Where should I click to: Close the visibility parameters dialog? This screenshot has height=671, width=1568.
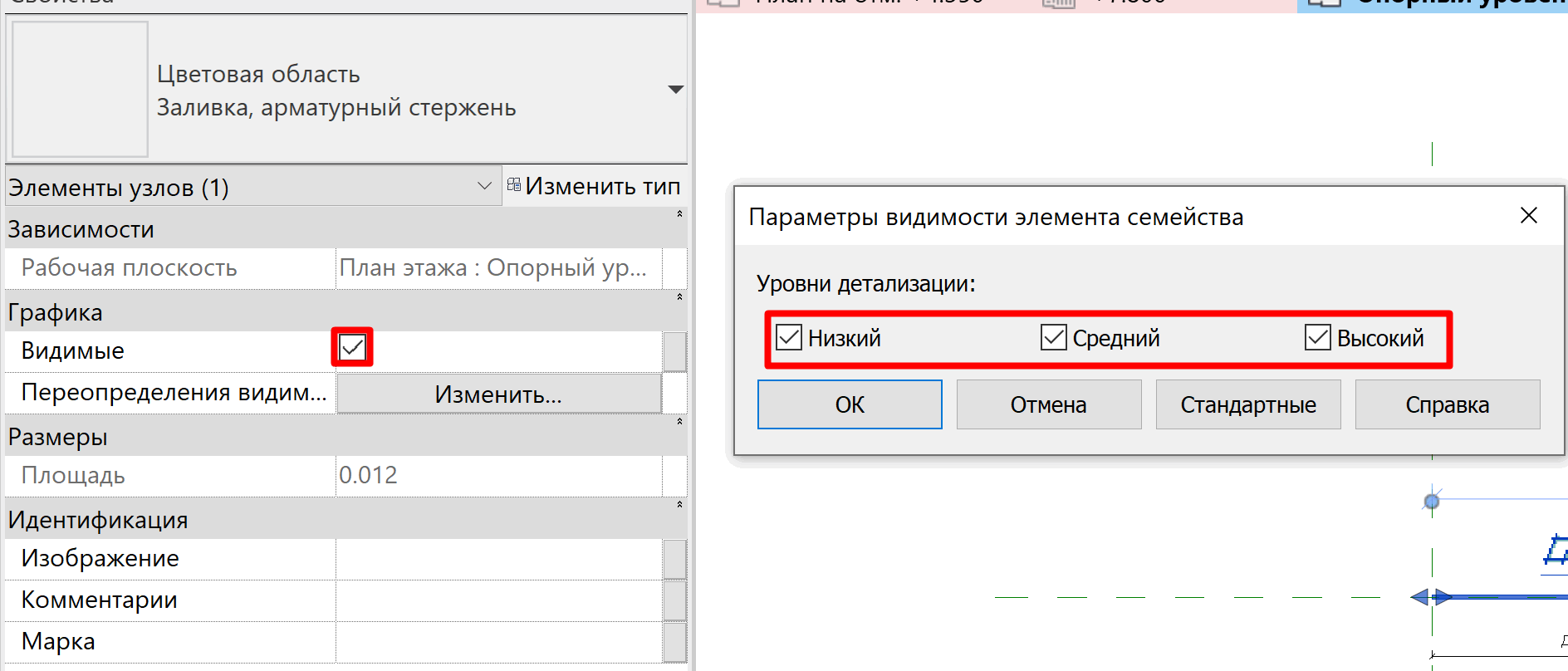[1528, 216]
